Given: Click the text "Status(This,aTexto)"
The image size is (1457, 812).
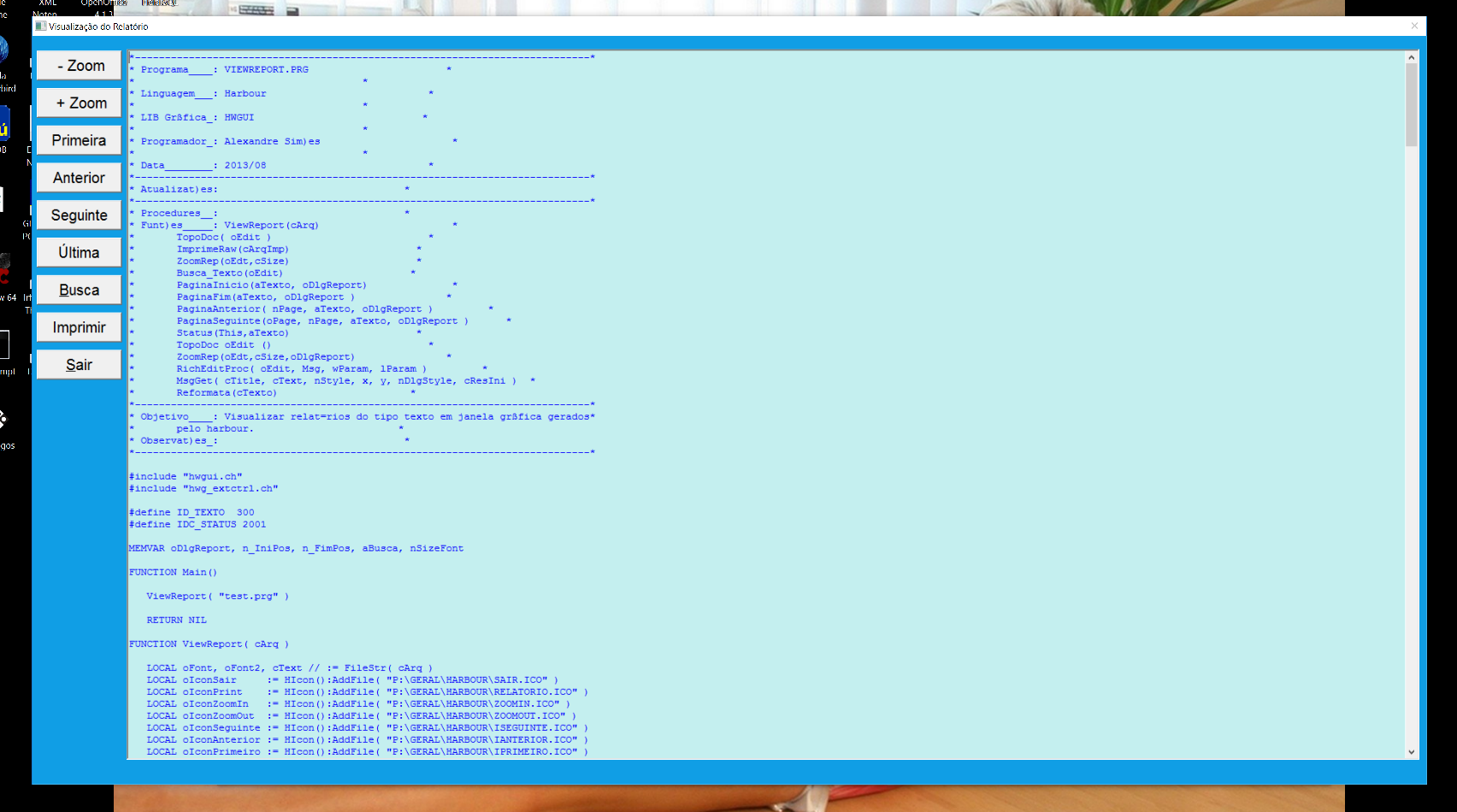Looking at the screenshot, I should 233,333.
